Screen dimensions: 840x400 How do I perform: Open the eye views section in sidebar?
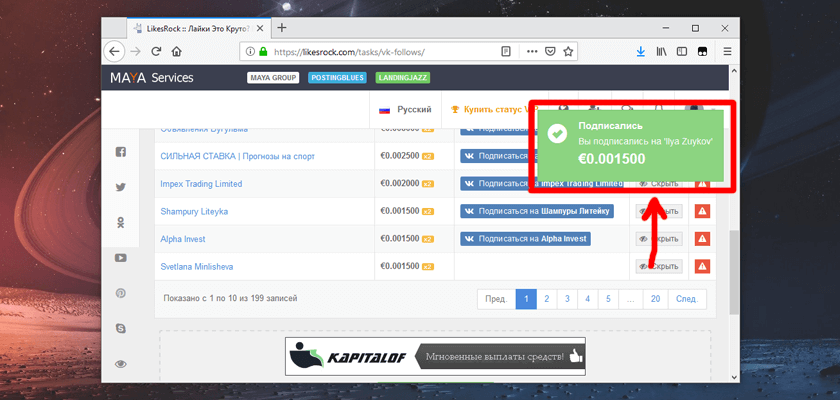point(121,364)
